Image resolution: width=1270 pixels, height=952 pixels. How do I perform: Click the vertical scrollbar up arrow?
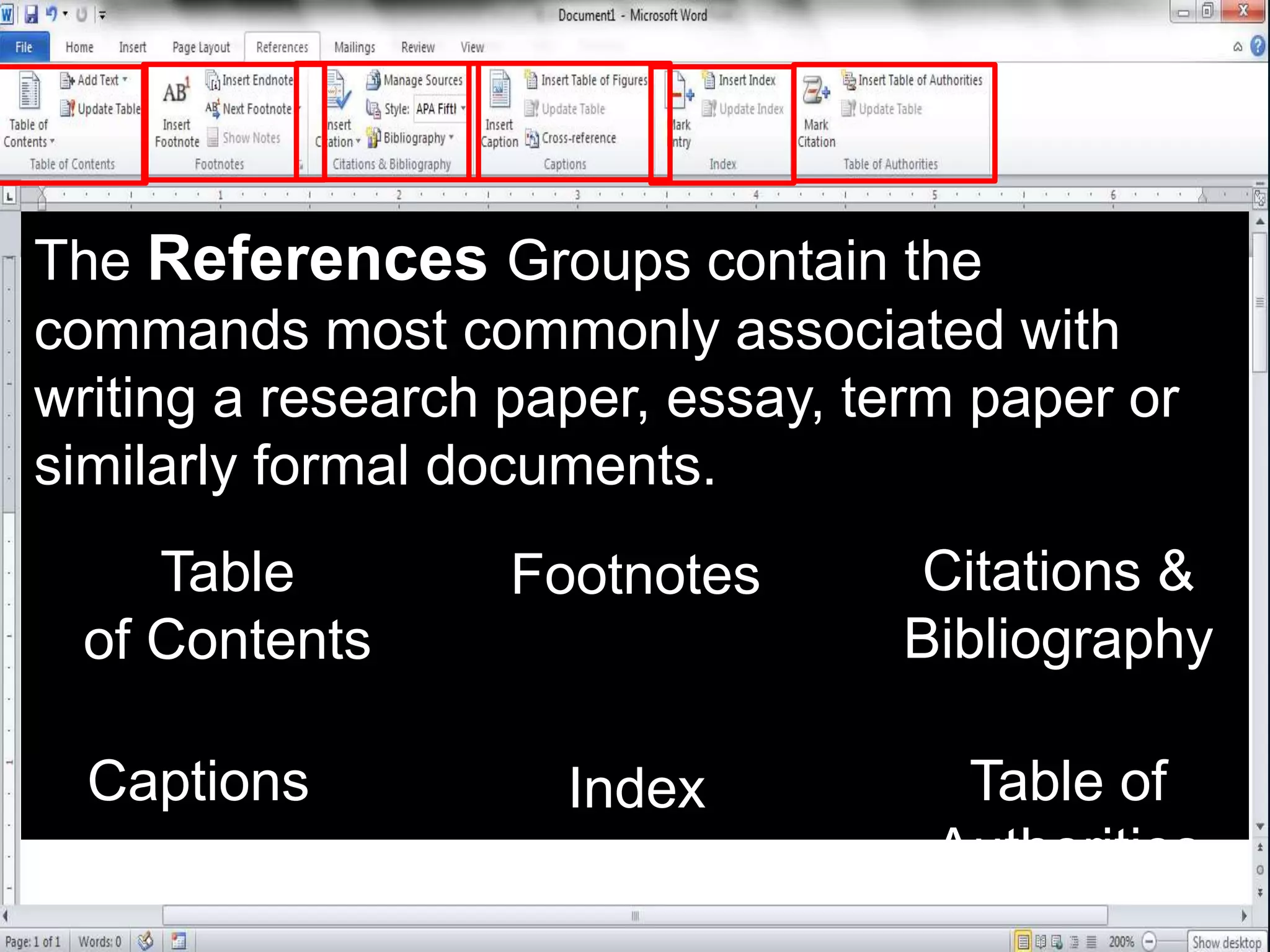click(x=1259, y=221)
